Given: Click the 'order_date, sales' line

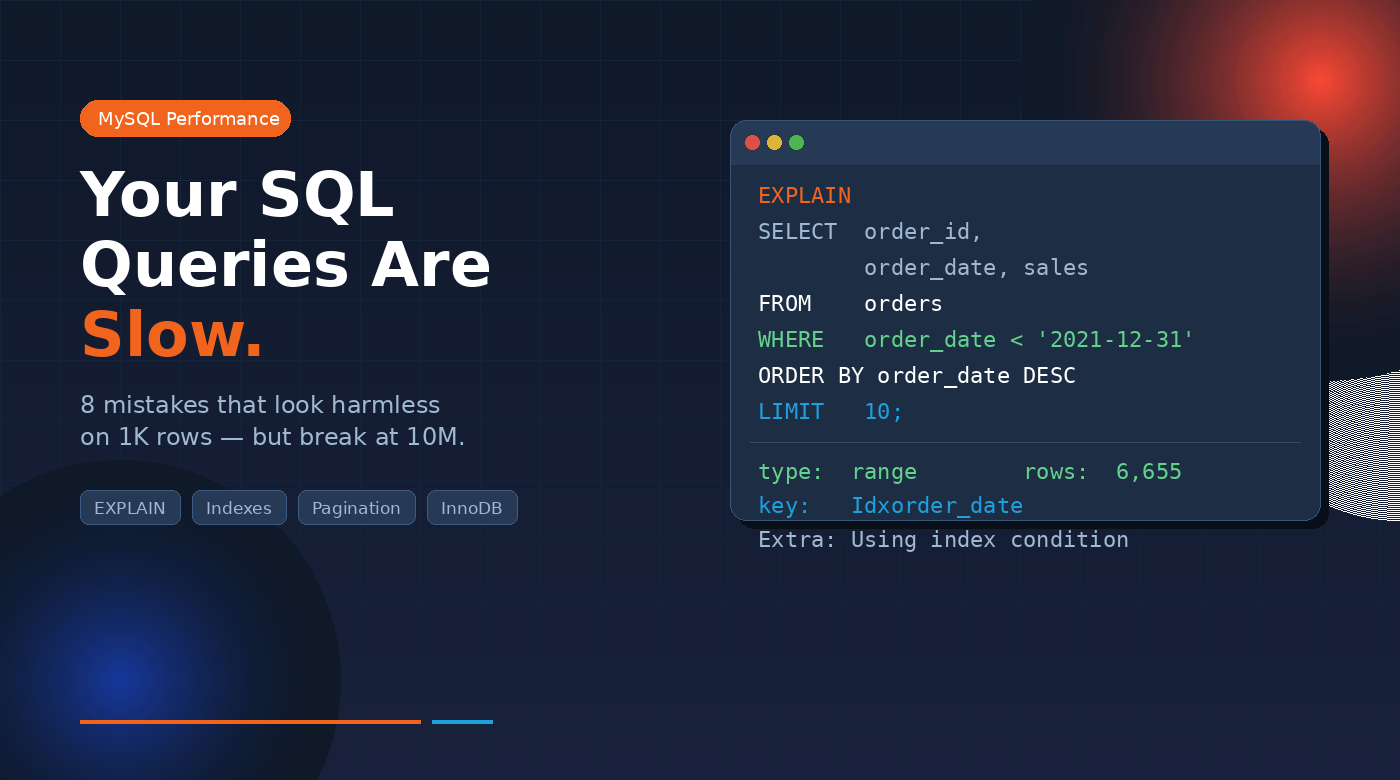Looking at the screenshot, I should point(976,268).
